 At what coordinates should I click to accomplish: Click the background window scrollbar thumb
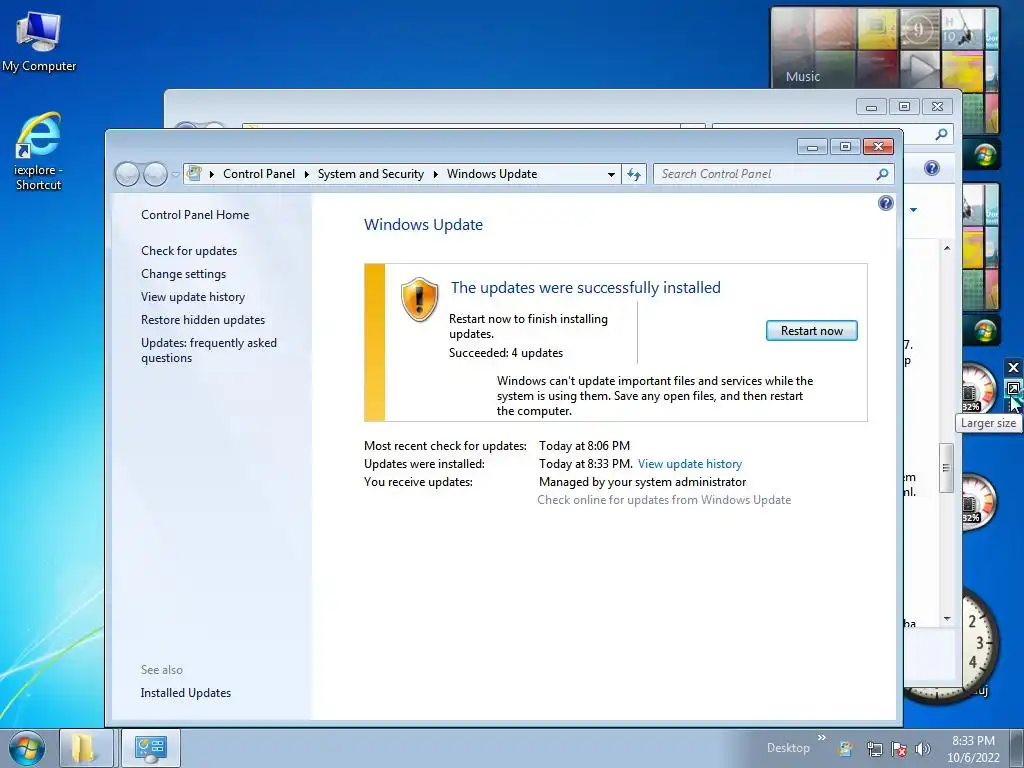(x=946, y=468)
